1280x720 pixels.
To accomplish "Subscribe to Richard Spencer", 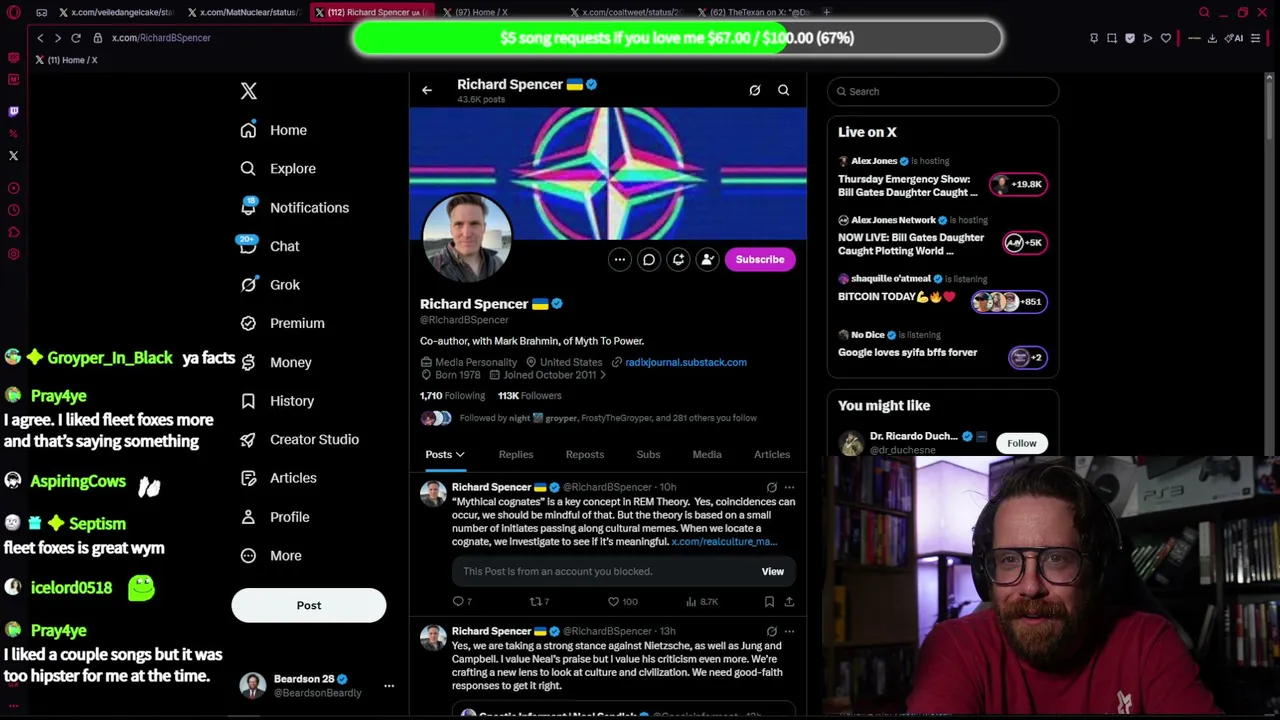I will click(x=760, y=260).
